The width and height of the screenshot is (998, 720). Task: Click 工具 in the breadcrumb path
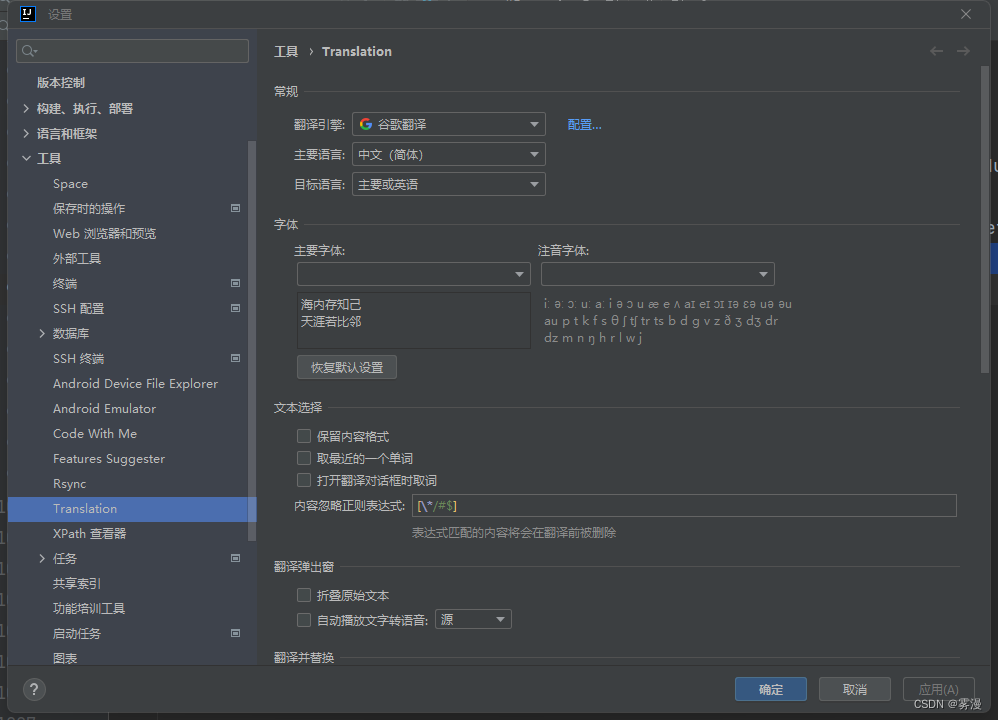coord(283,51)
